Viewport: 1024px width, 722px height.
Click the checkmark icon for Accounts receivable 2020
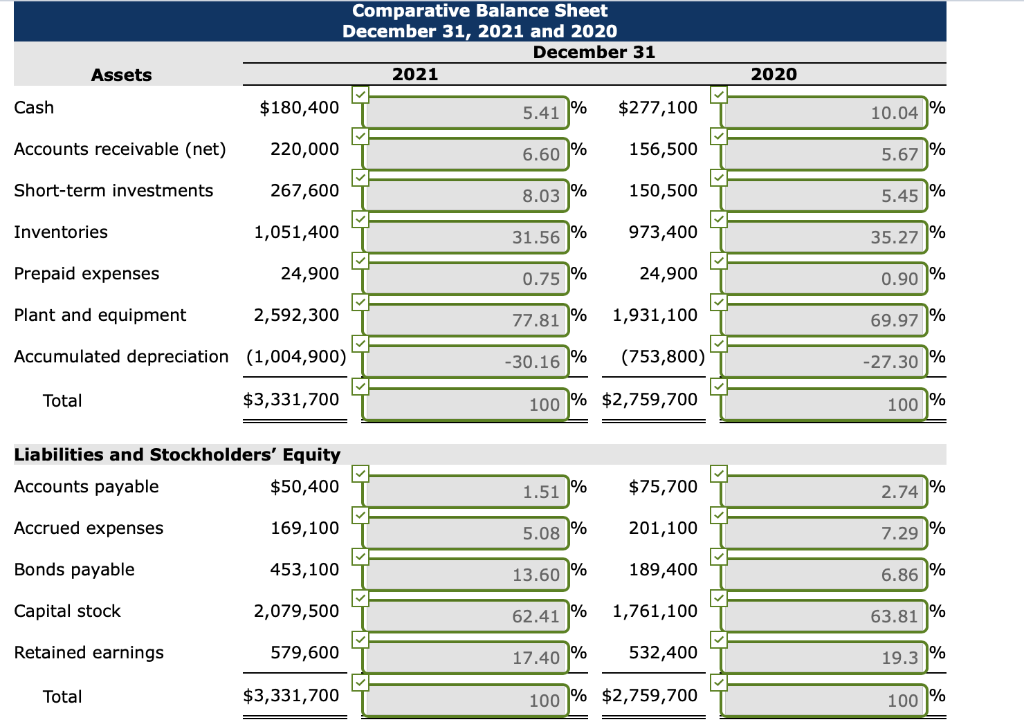[718, 137]
